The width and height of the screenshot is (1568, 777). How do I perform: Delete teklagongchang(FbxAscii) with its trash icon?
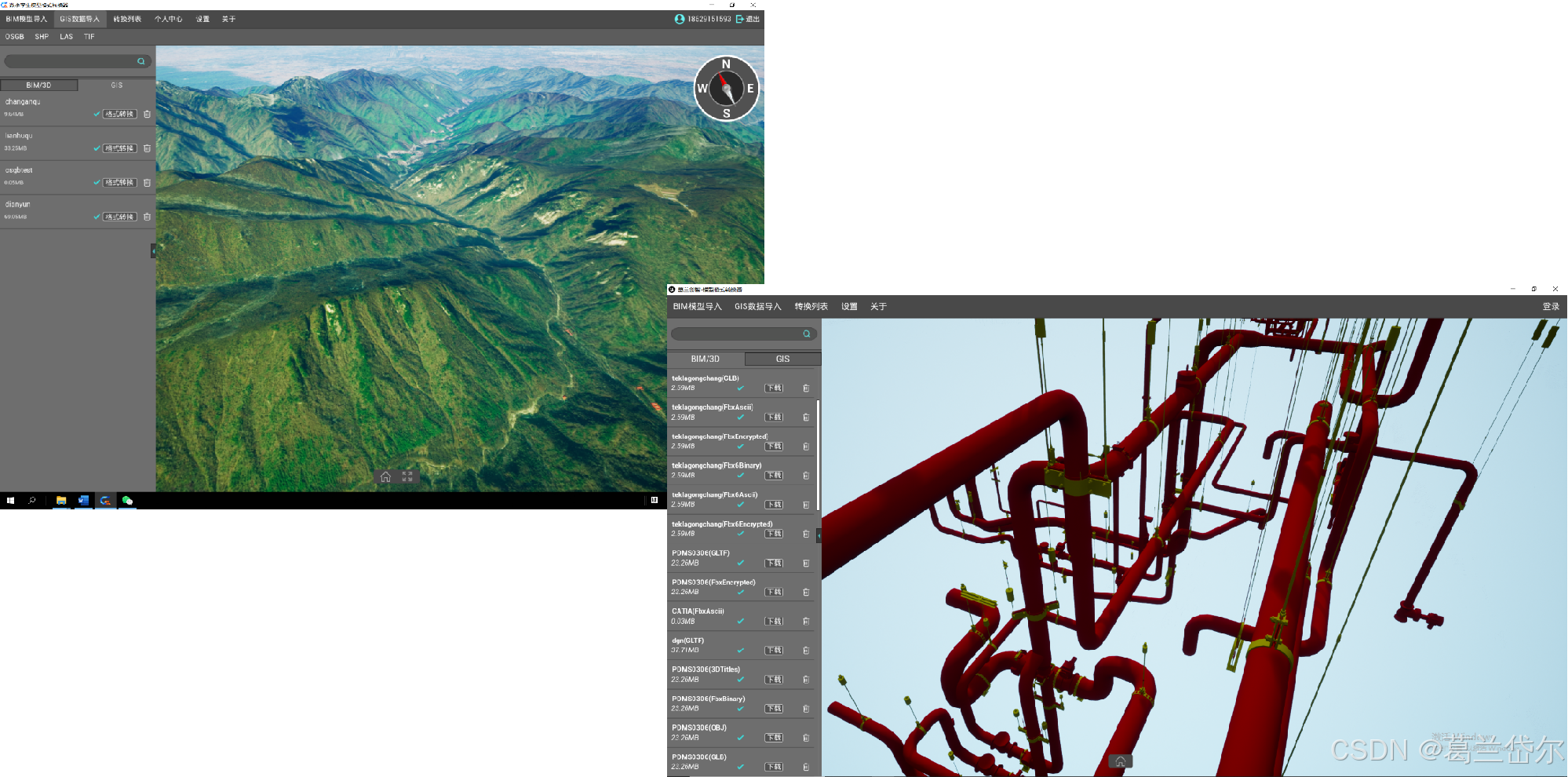pyautogui.click(x=806, y=418)
